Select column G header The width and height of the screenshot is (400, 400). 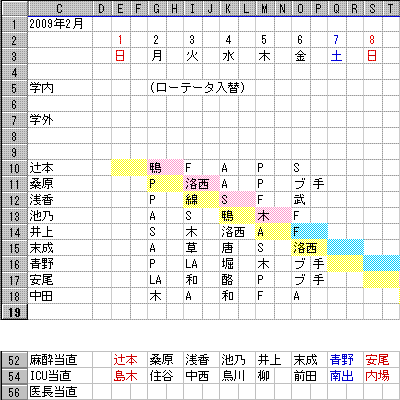point(156,8)
